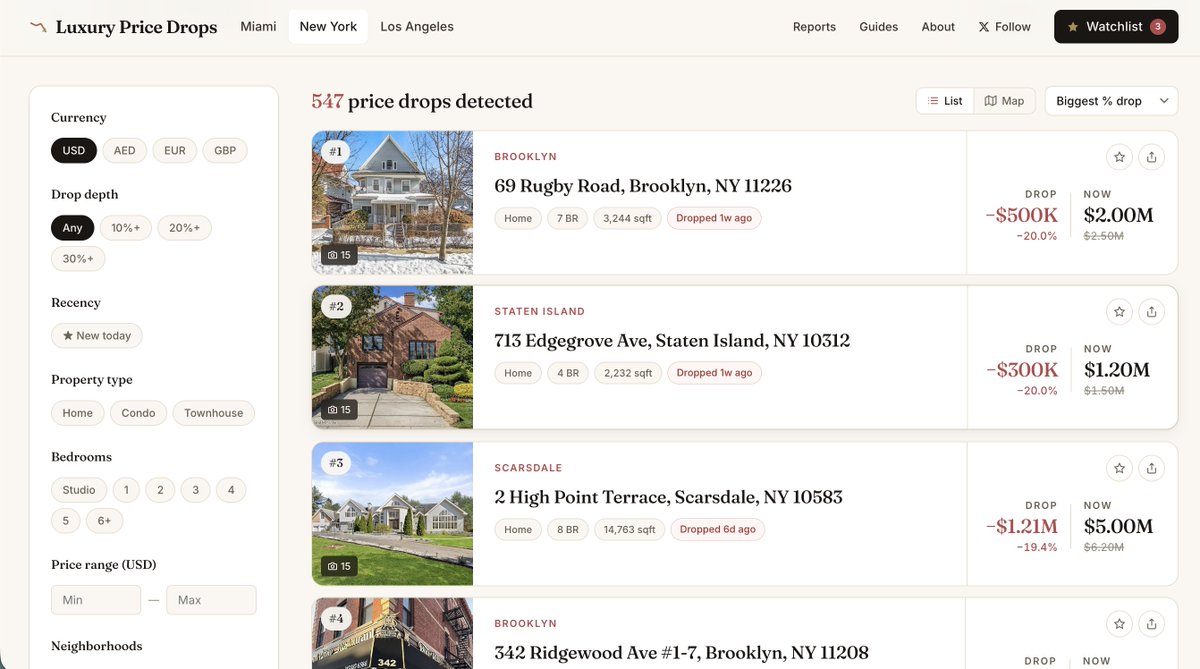Image resolution: width=1200 pixels, height=669 pixels.
Task: Toggle the New today recency filter
Action: pyautogui.click(x=97, y=336)
